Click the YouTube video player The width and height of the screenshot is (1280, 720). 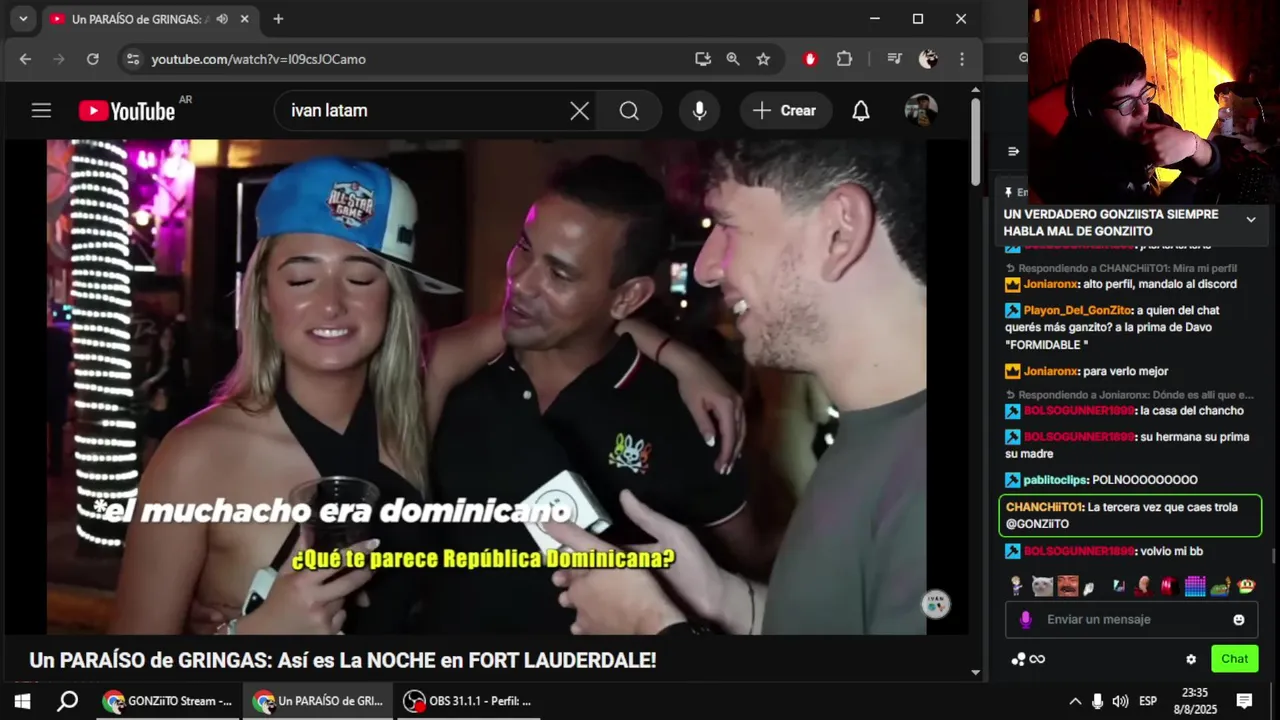[487, 387]
